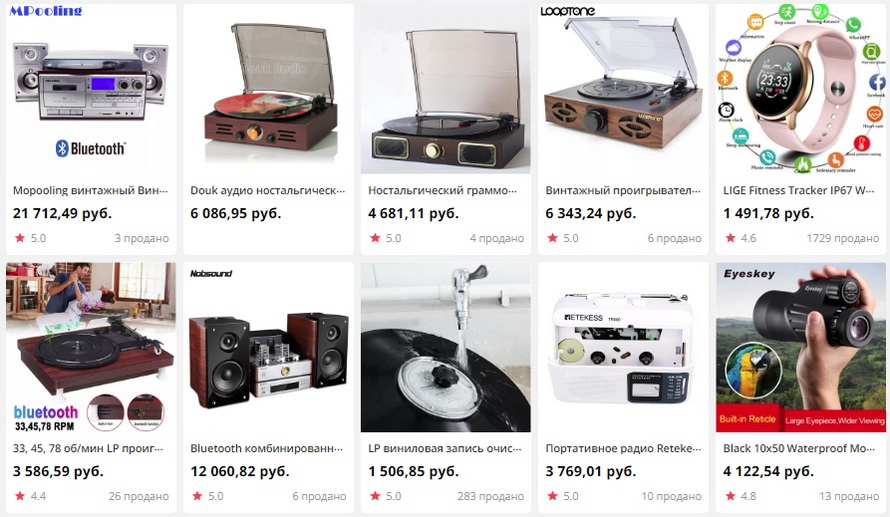Click the "1729 продано" sold count
The width and height of the screenshot is (890, 517).
pyautogui.click(x=842, y=238)
